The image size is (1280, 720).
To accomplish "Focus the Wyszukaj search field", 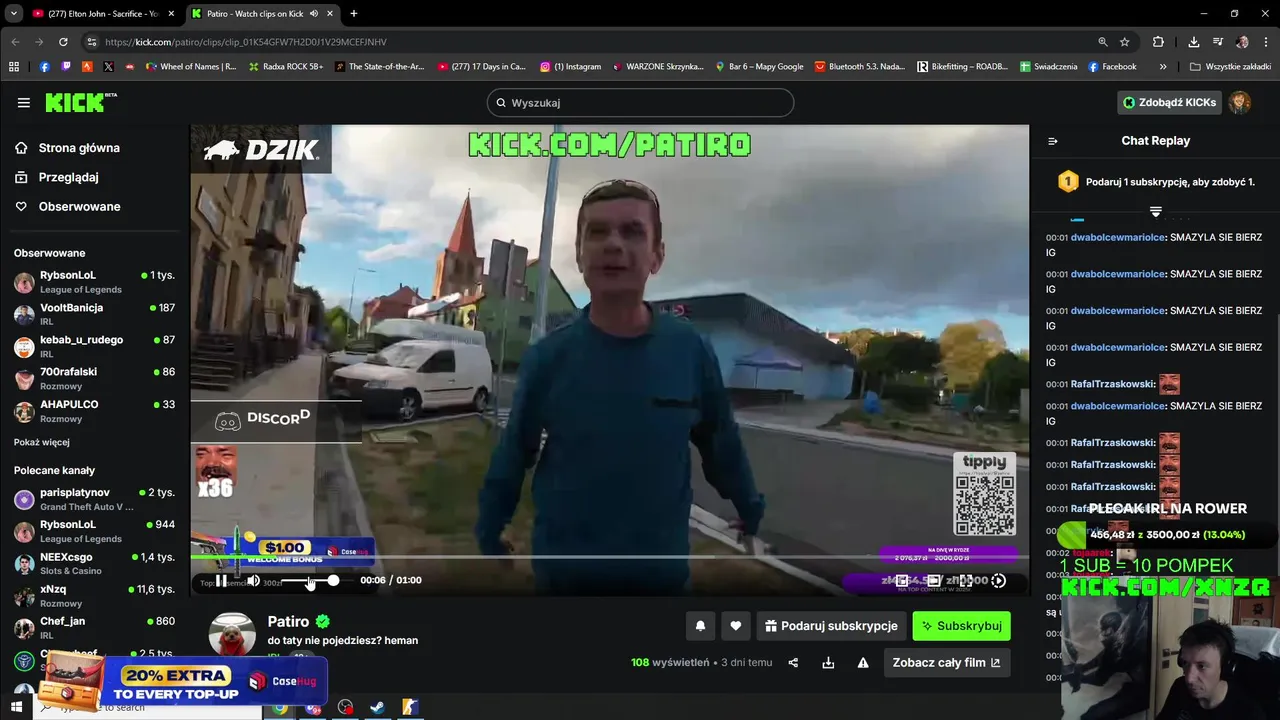I will (640, 103).
